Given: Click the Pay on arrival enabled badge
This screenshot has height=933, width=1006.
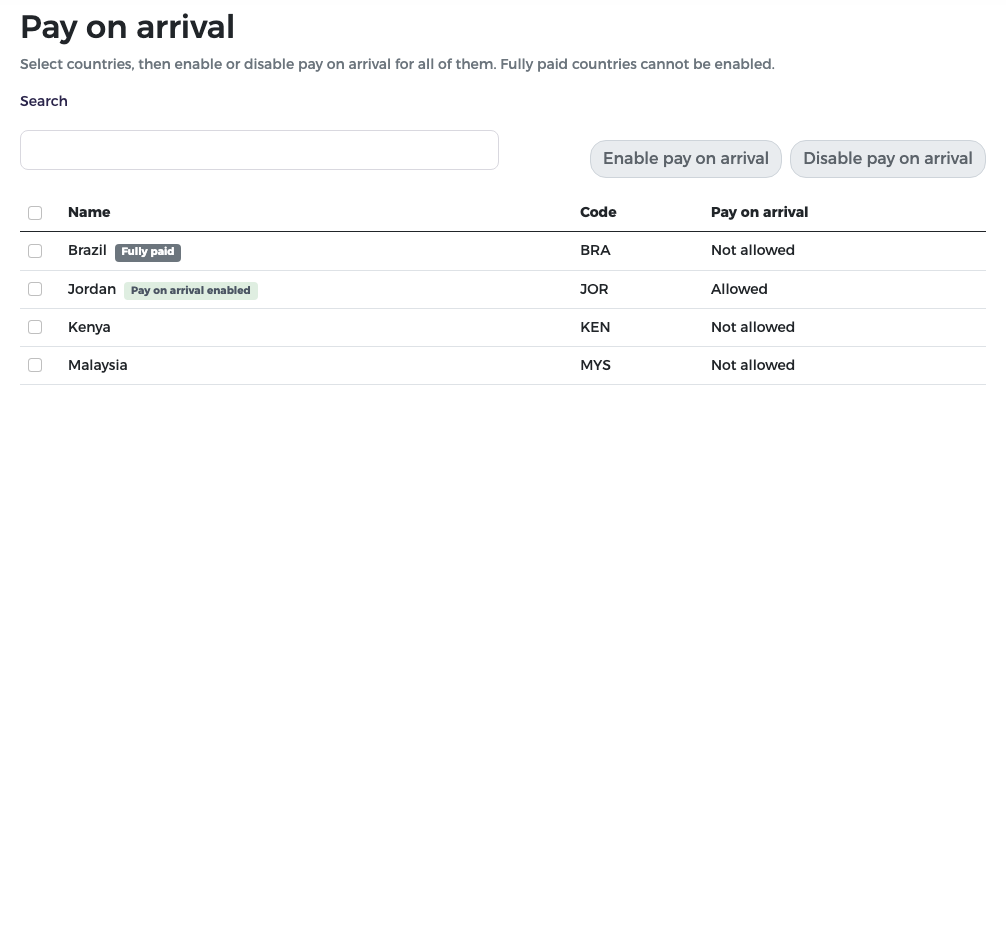Looking at the screenshot, I should 191,291.
